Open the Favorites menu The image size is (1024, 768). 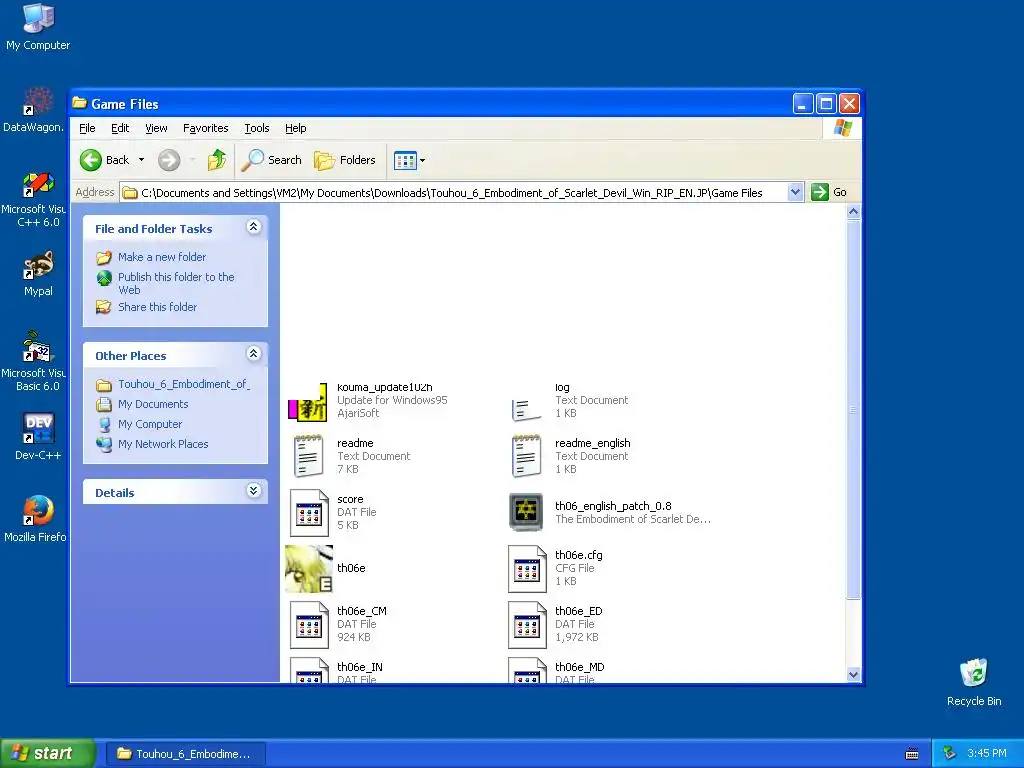(x=206, y=128)
